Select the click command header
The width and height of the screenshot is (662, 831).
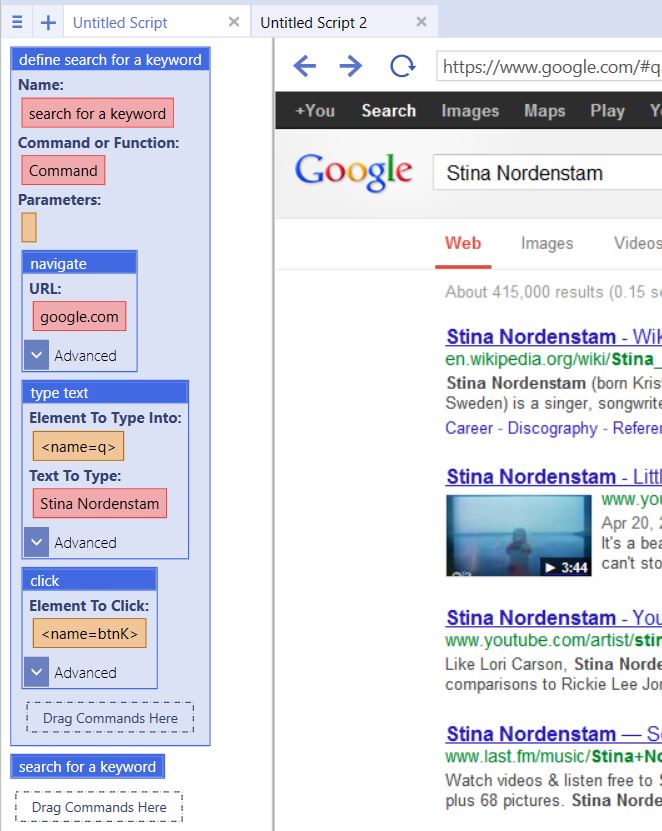click(90, 580)
